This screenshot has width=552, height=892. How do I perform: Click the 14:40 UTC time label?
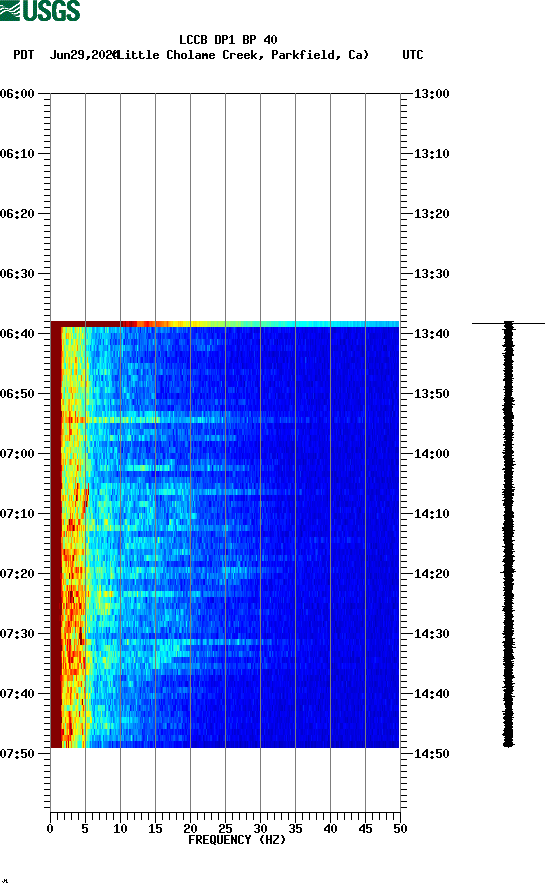431,693
